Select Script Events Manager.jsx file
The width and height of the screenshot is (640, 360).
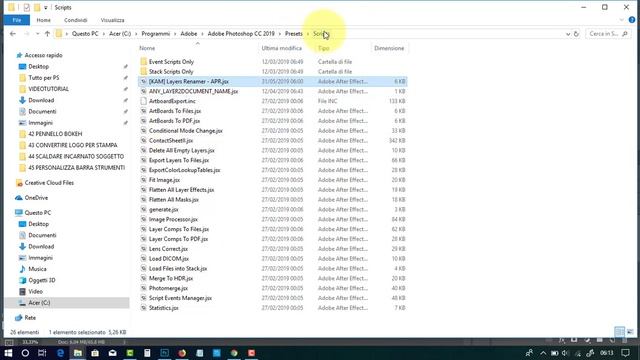tap(180, 298)
